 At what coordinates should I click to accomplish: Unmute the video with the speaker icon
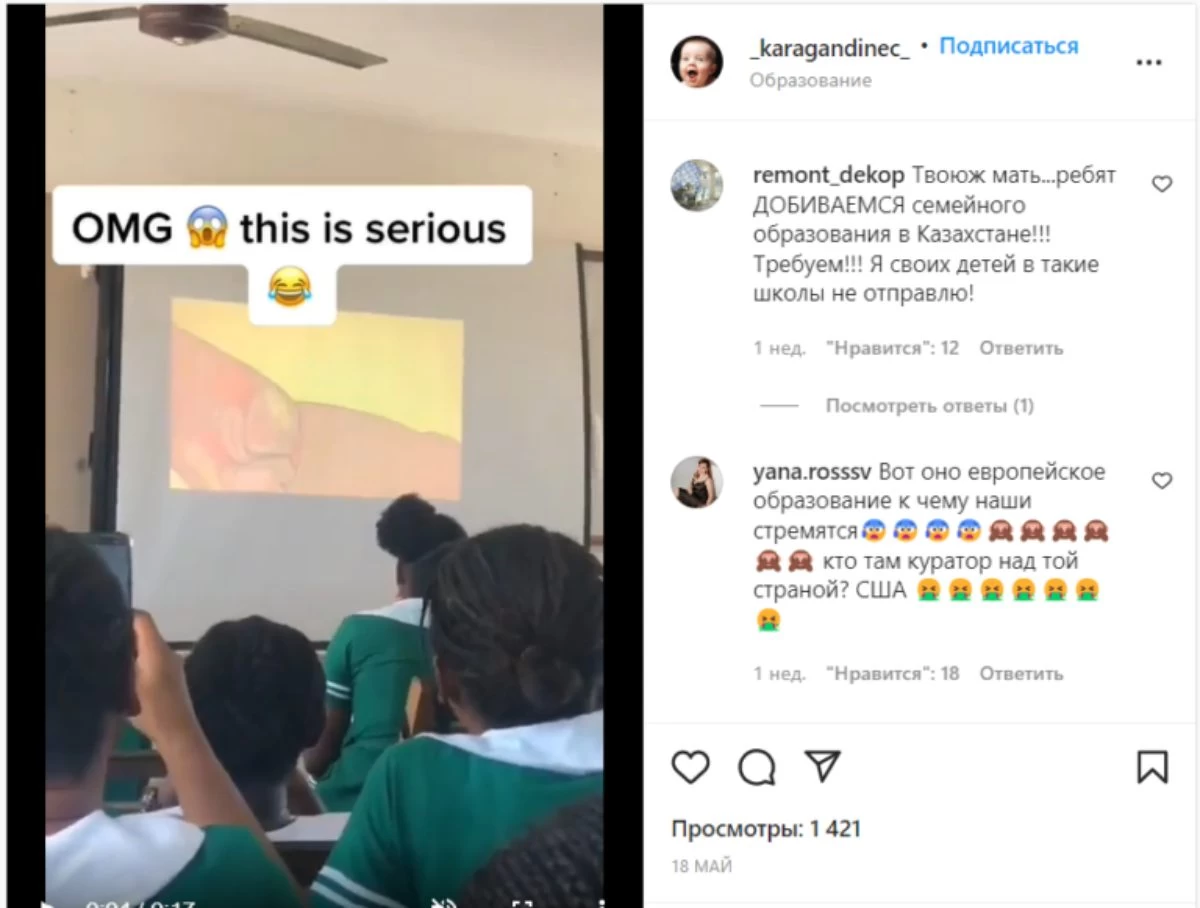click(443, 903)
